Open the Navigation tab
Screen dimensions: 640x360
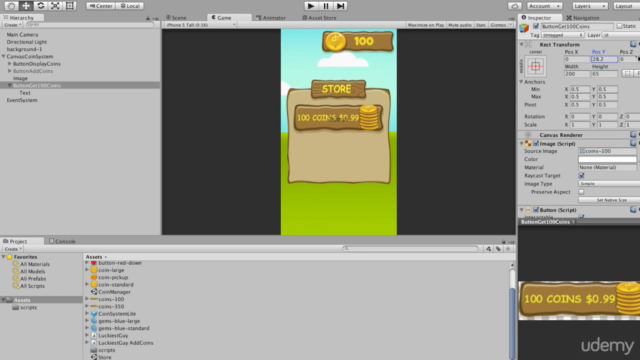583,18
